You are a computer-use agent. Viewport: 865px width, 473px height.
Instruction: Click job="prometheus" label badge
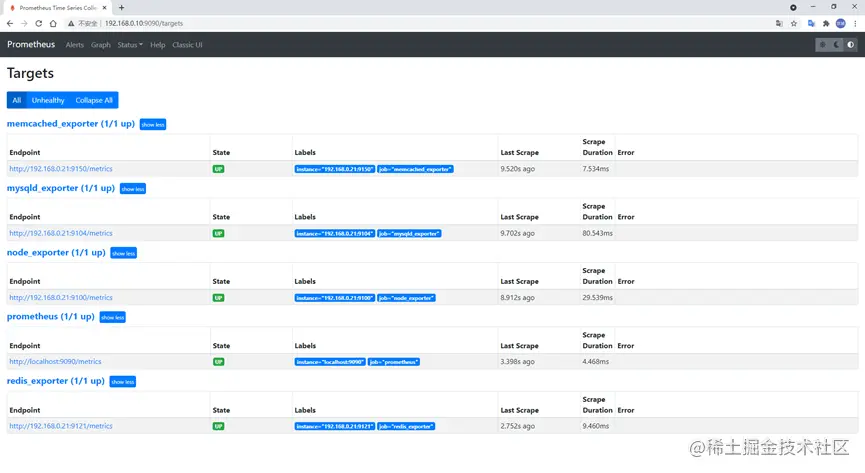[394, 362]
